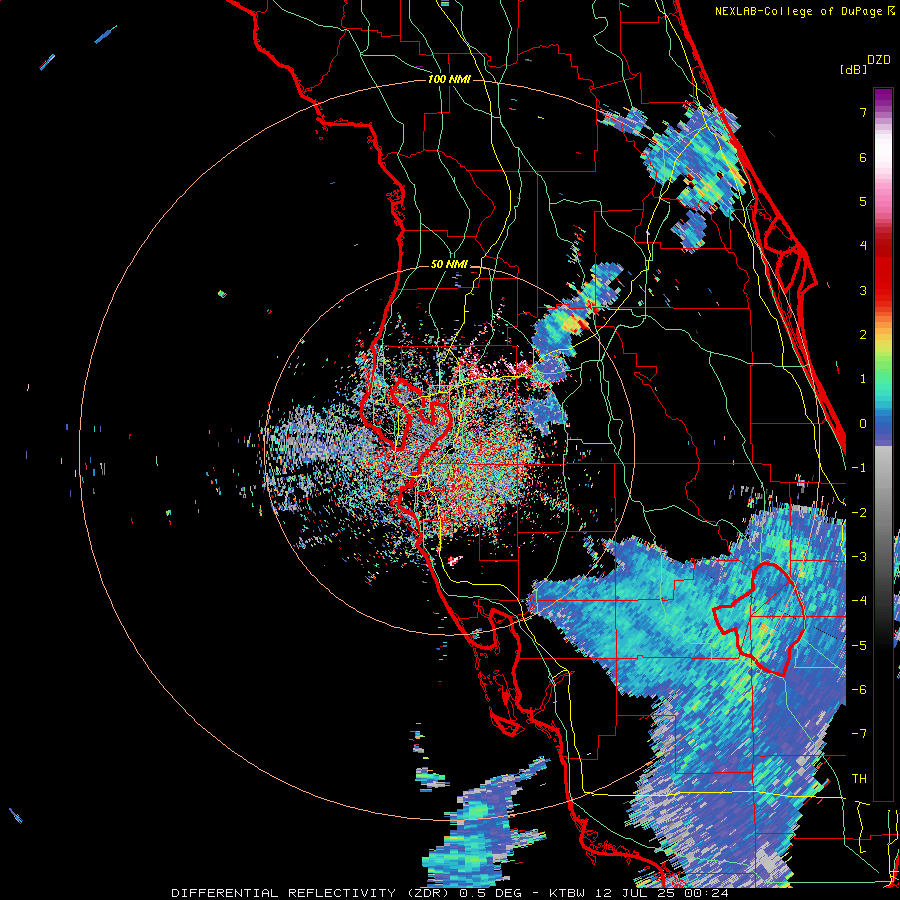Click the 0 dB value on the color scale

pyautogui.click(x=863, y=424)
